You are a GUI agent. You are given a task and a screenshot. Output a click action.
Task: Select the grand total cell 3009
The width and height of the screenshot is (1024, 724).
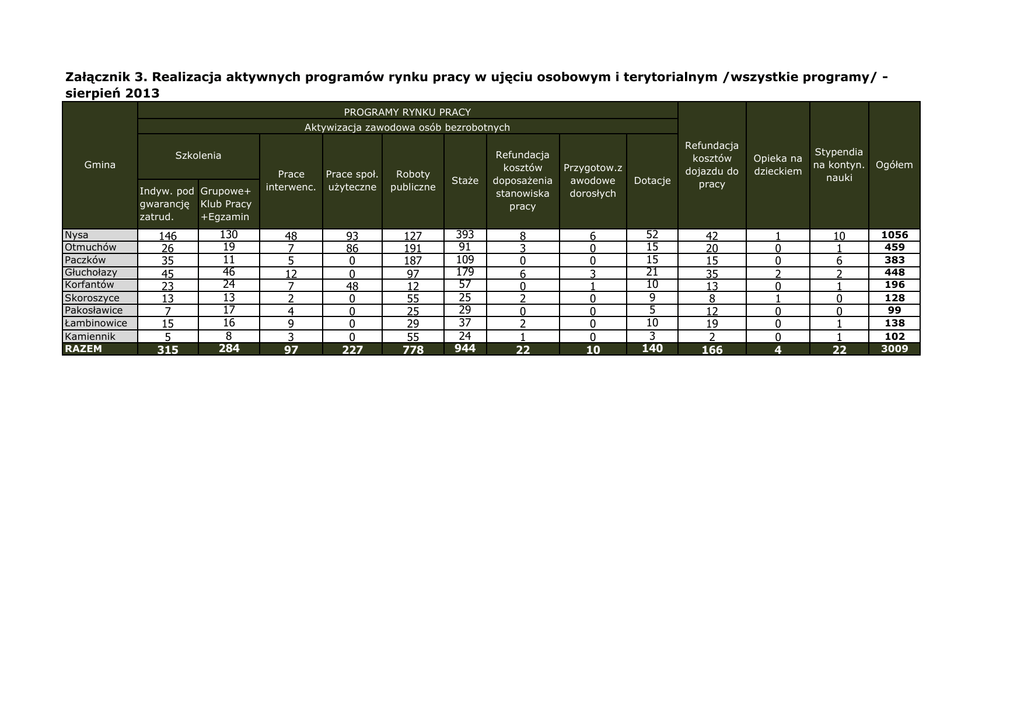click(894, 349)
